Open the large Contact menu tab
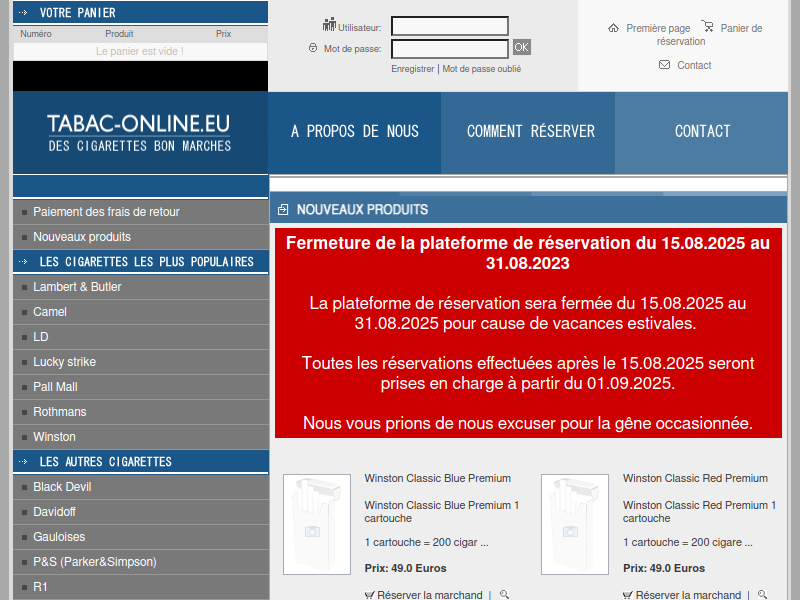800x600 pixels. pos(702,133)
